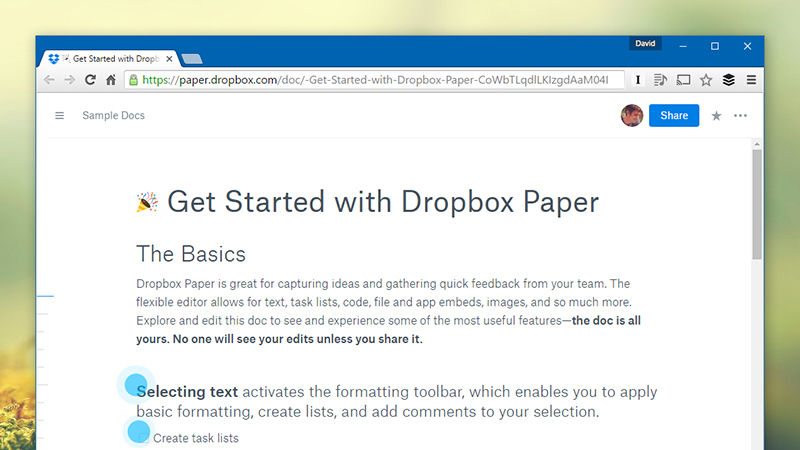This screenshot has width=800, height=450.
Task: Open the Chrome hamburger menu
Action: 751,80
